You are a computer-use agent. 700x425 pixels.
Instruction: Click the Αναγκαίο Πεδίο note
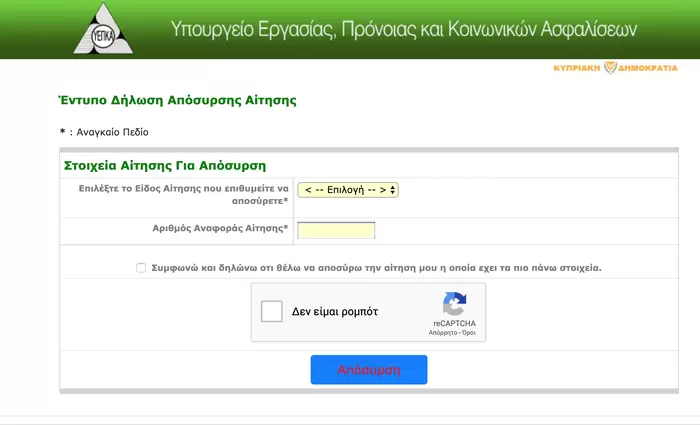click(104, 132)
